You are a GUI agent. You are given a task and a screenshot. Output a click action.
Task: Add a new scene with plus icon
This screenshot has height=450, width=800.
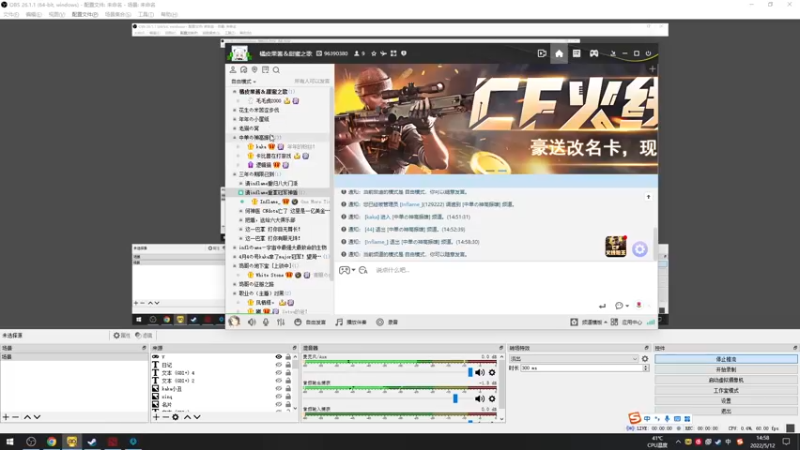(6, 417)
